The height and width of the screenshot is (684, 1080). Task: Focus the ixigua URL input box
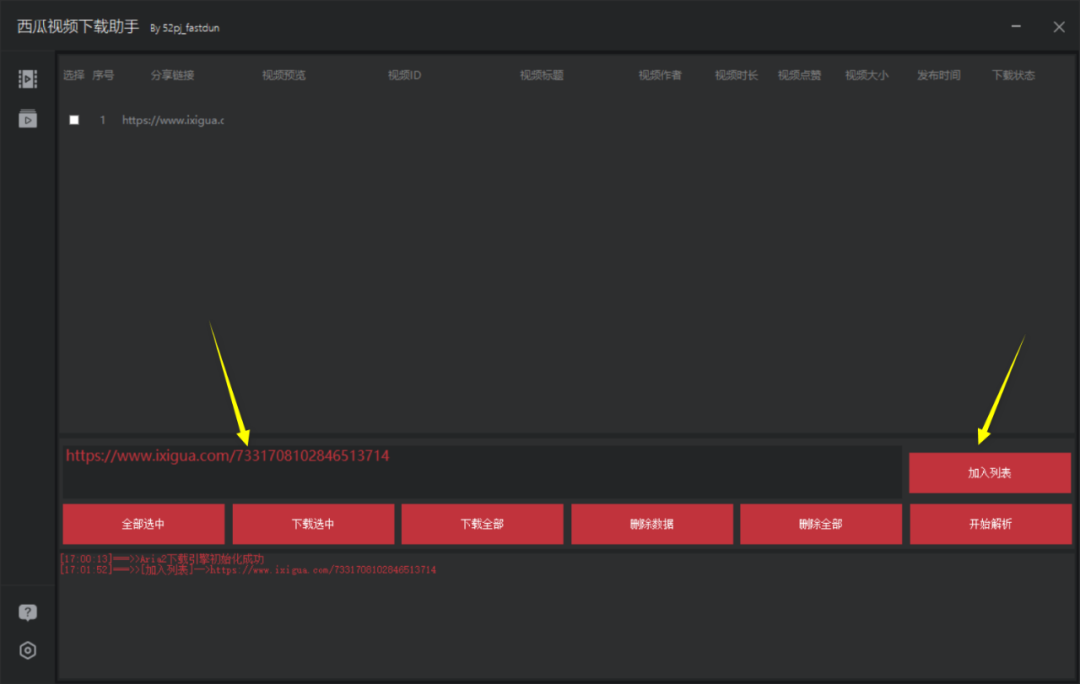(x=481, y=472)
